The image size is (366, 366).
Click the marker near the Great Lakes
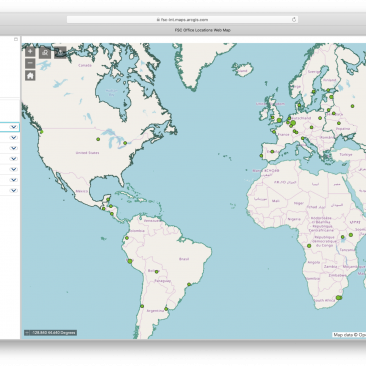(125, 143)
